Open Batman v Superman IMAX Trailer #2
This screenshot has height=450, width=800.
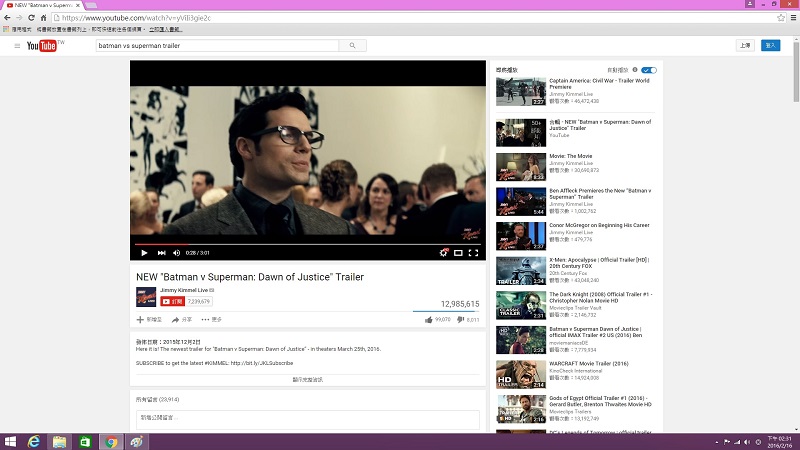tap(595, 332)
